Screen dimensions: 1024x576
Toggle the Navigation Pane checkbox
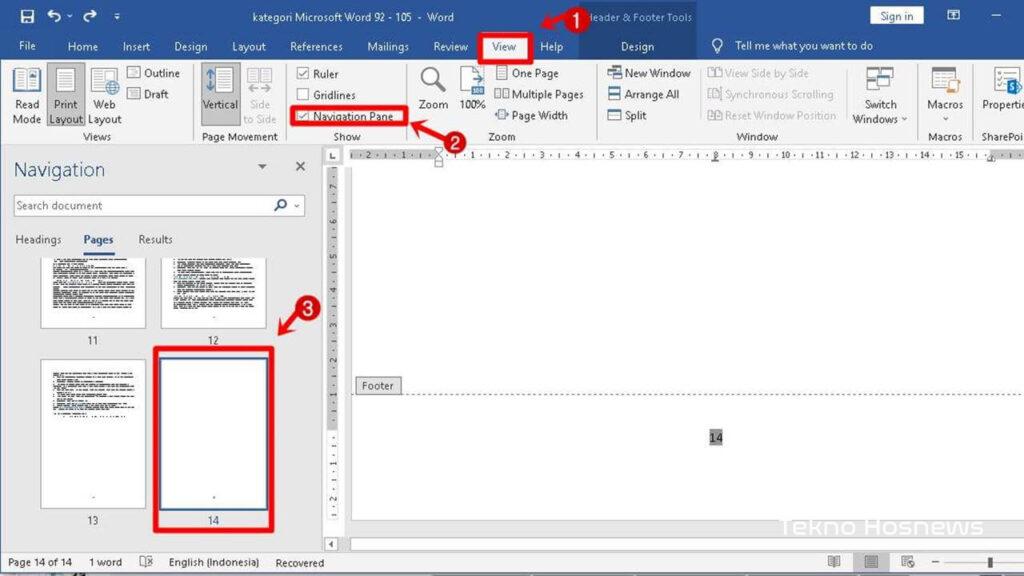(x=303, y=116)
